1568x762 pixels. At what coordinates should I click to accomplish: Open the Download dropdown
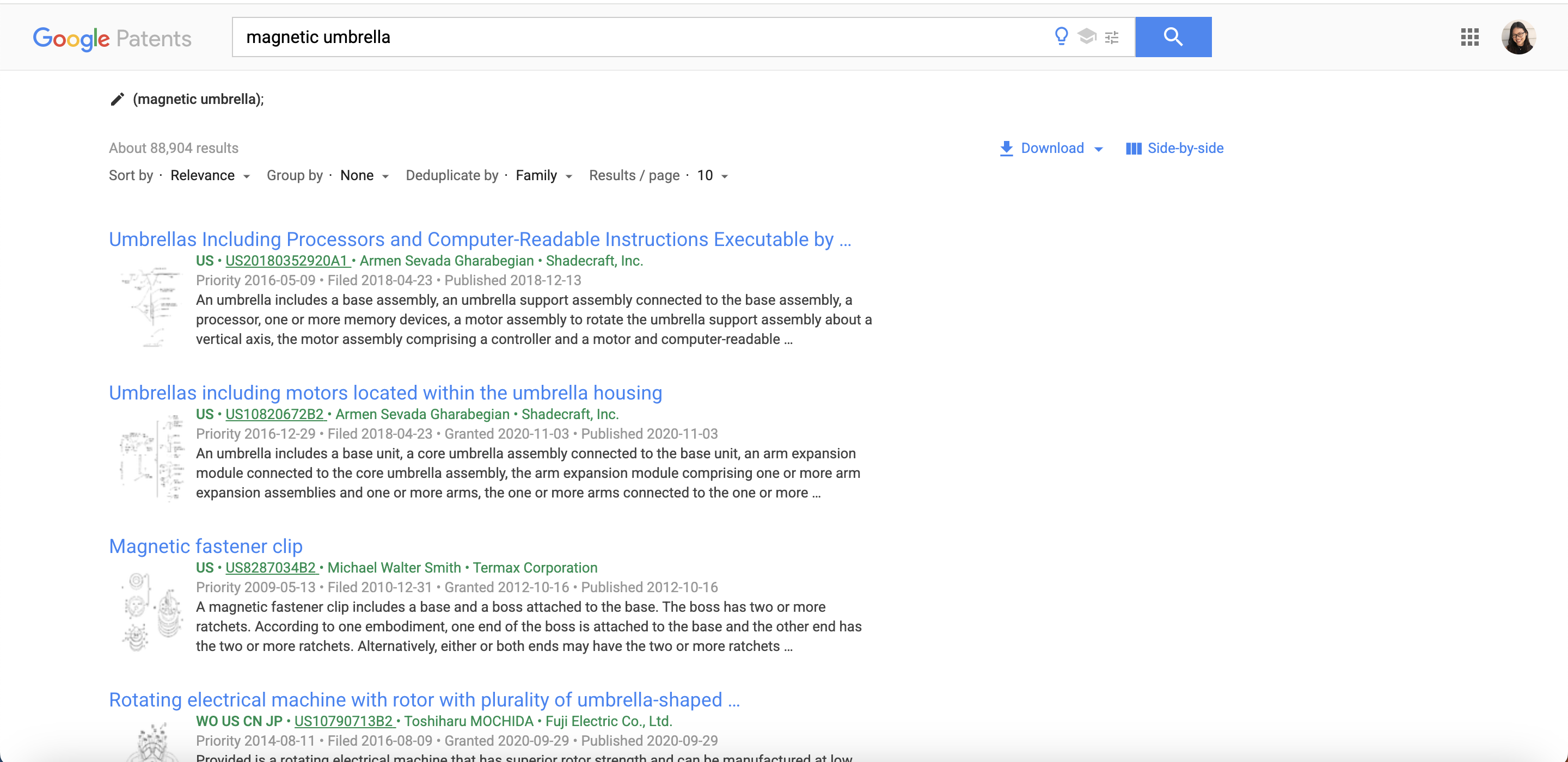tap(1051, 149)
